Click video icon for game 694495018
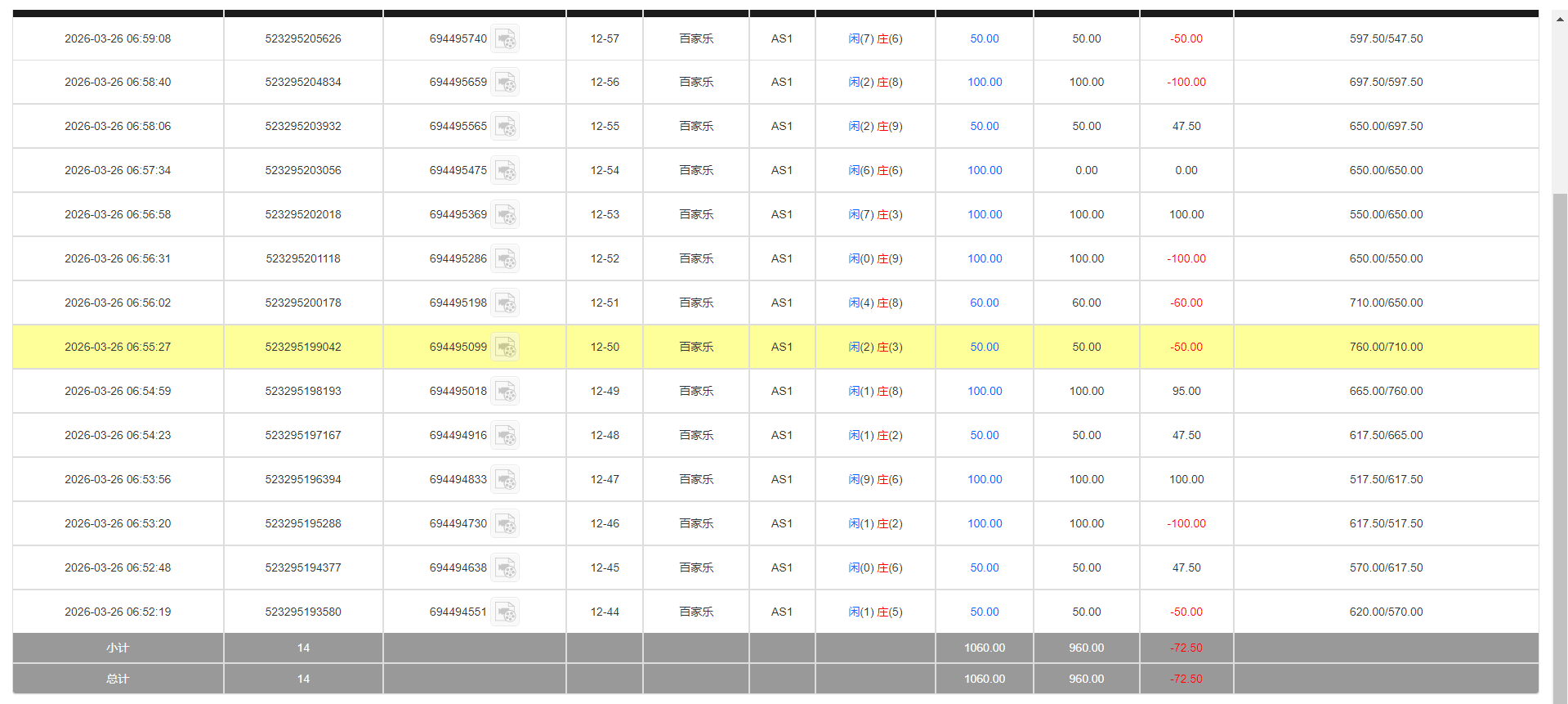 [x=505, y=392]
